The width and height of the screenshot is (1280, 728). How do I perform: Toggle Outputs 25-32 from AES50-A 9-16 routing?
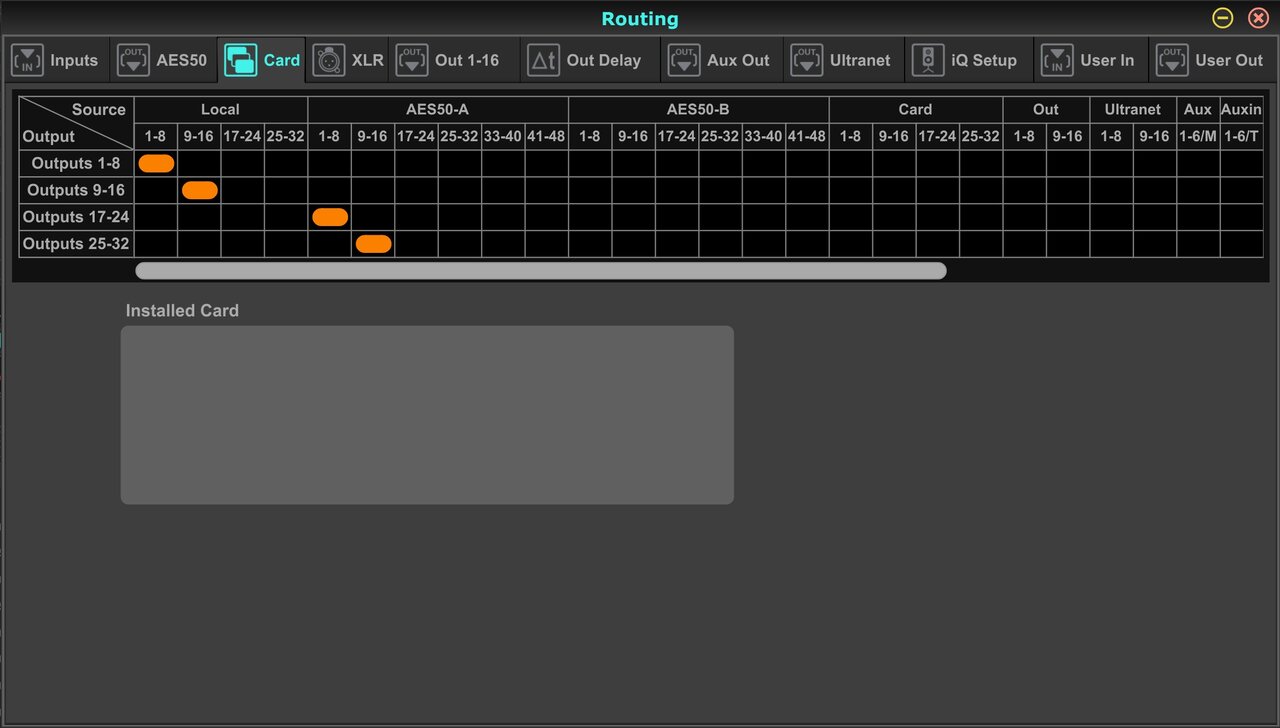pos(373,244)
